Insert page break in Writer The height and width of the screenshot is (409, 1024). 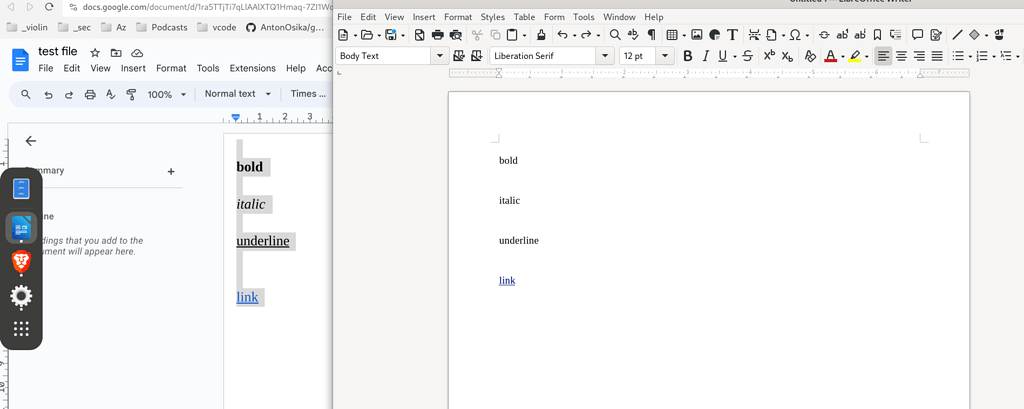tap(754, 35)
